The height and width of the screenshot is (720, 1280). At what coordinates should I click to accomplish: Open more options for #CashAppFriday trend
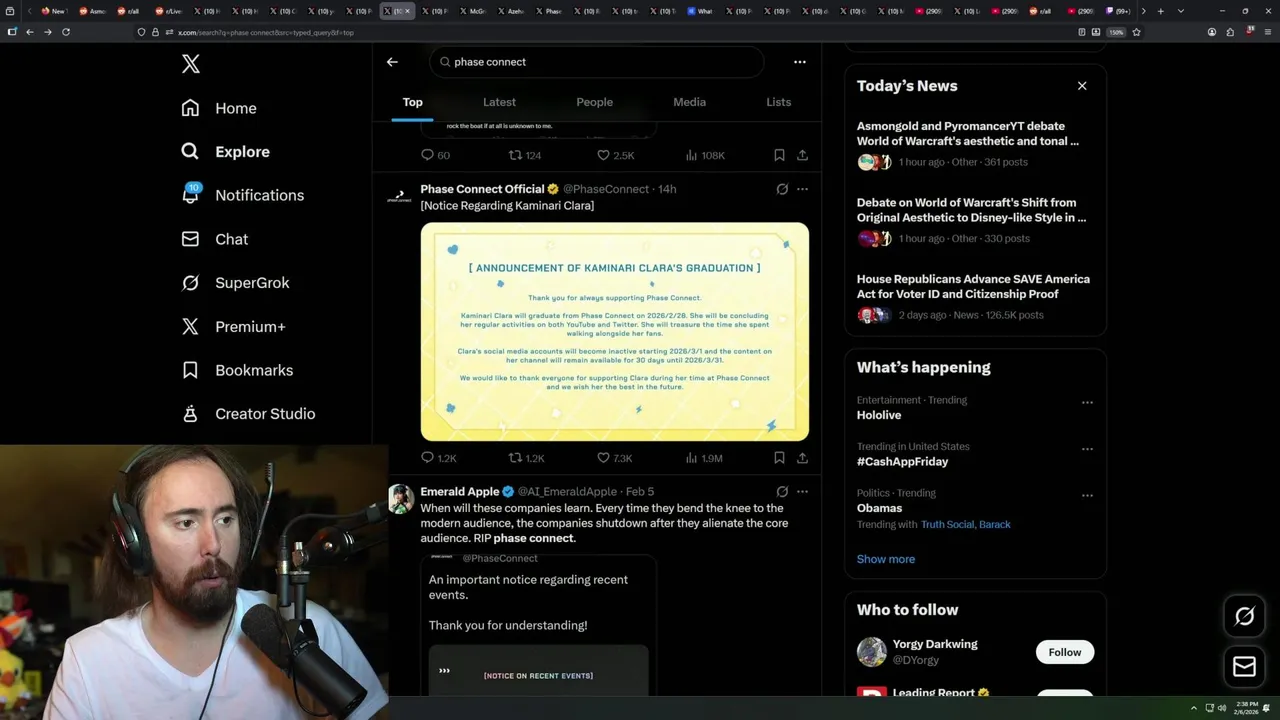(1087, 449)
